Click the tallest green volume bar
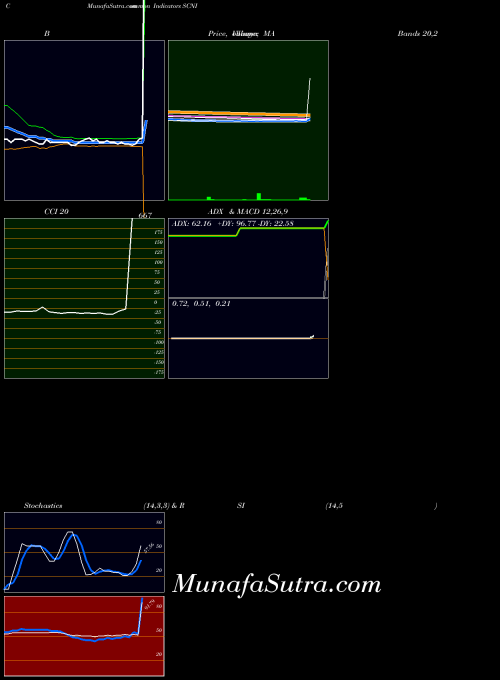The width and height of the screenshot is (500, 680). (259, 196)
